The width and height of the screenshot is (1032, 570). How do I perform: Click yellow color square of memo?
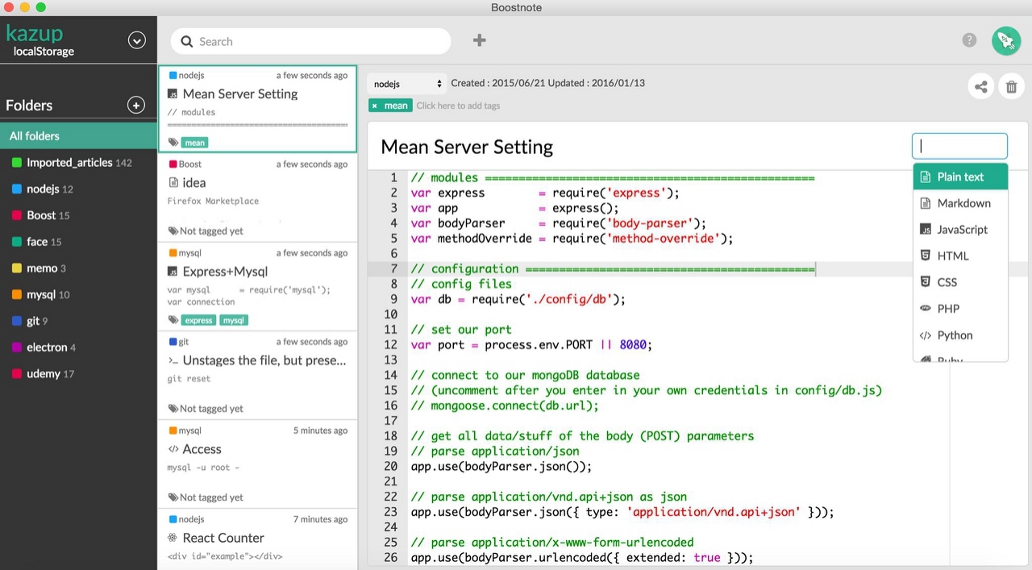pos(17,268)
